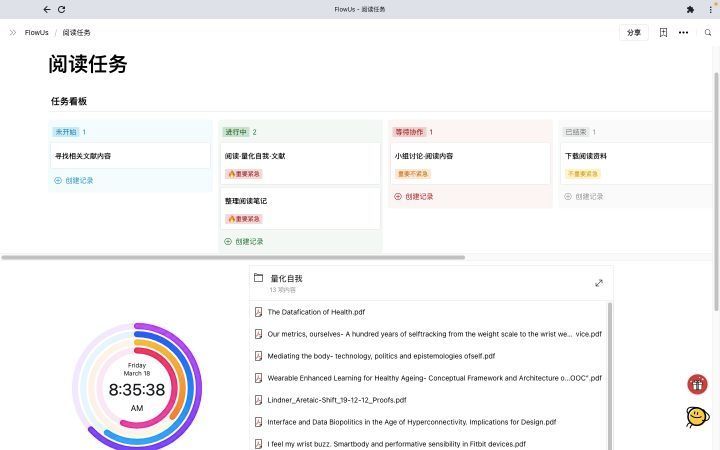Click the red gift icon
The image size is (720, 450).
coord(697,384)
